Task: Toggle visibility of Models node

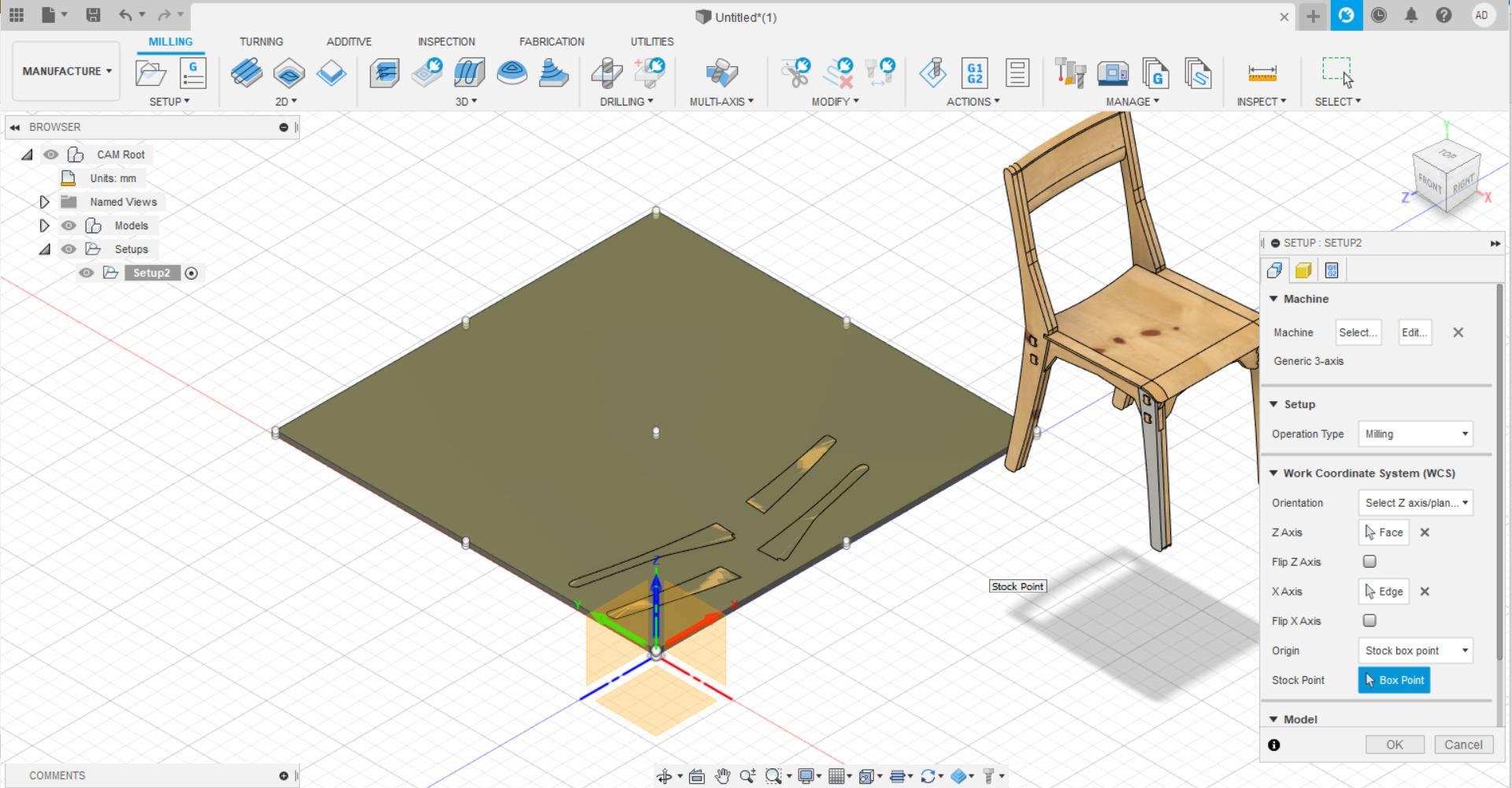Action: (x=69, y=225)
